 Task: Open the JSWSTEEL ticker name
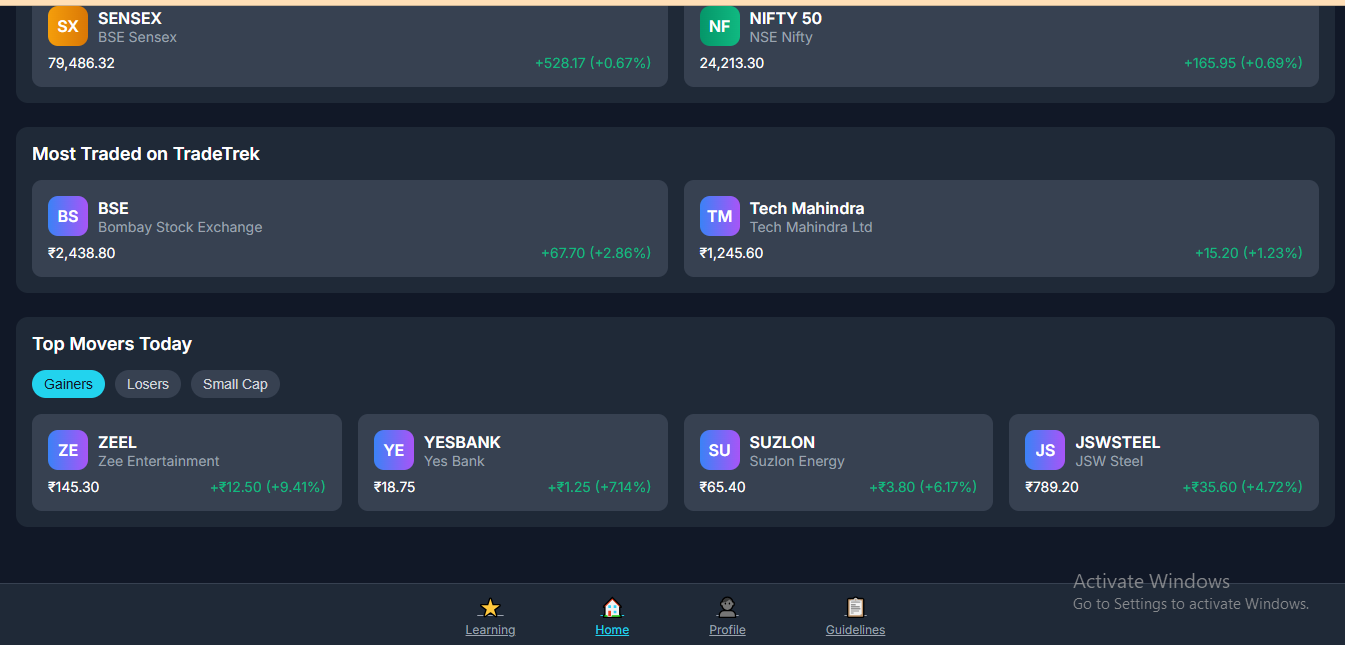pos(1118,442)
